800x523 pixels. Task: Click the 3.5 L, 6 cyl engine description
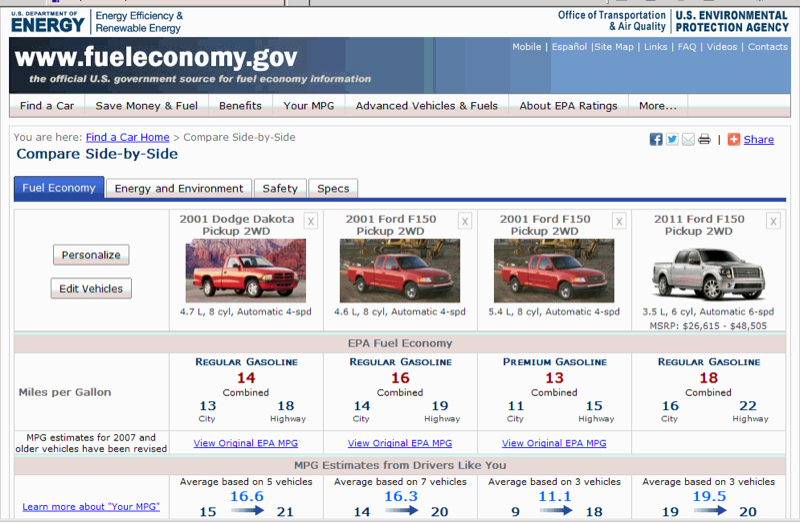[x=708, y=312]
